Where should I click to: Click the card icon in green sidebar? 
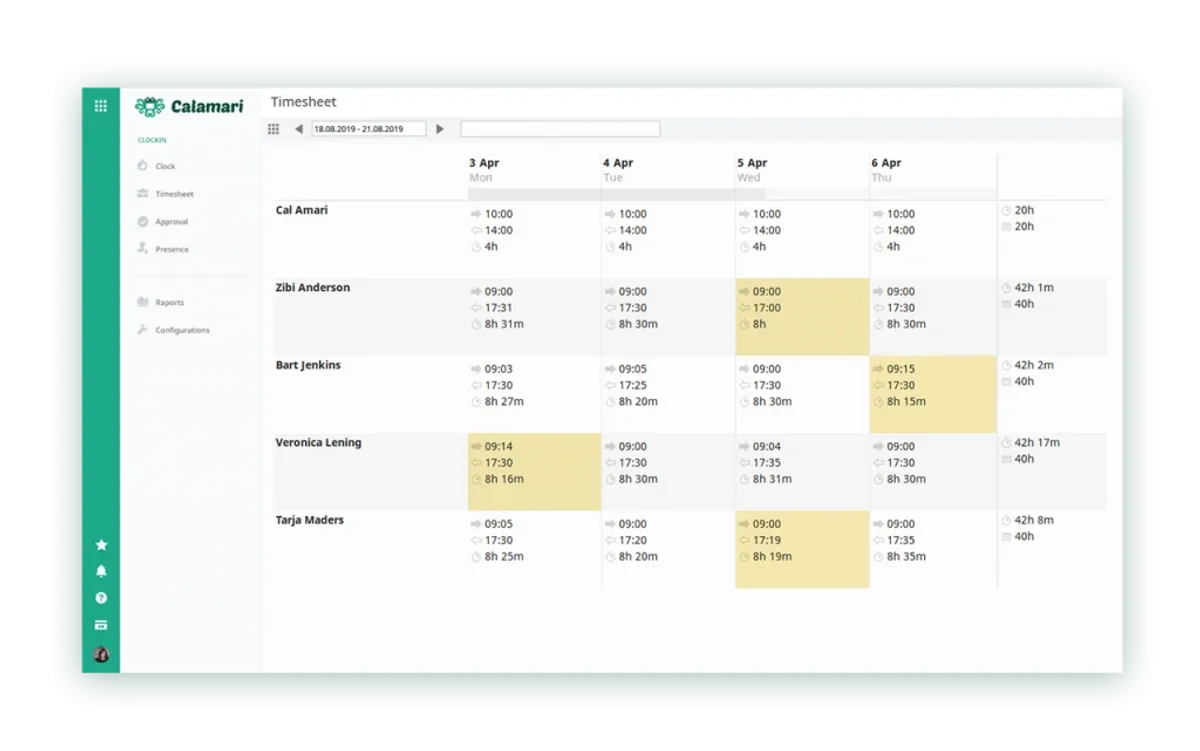[101, 625]
